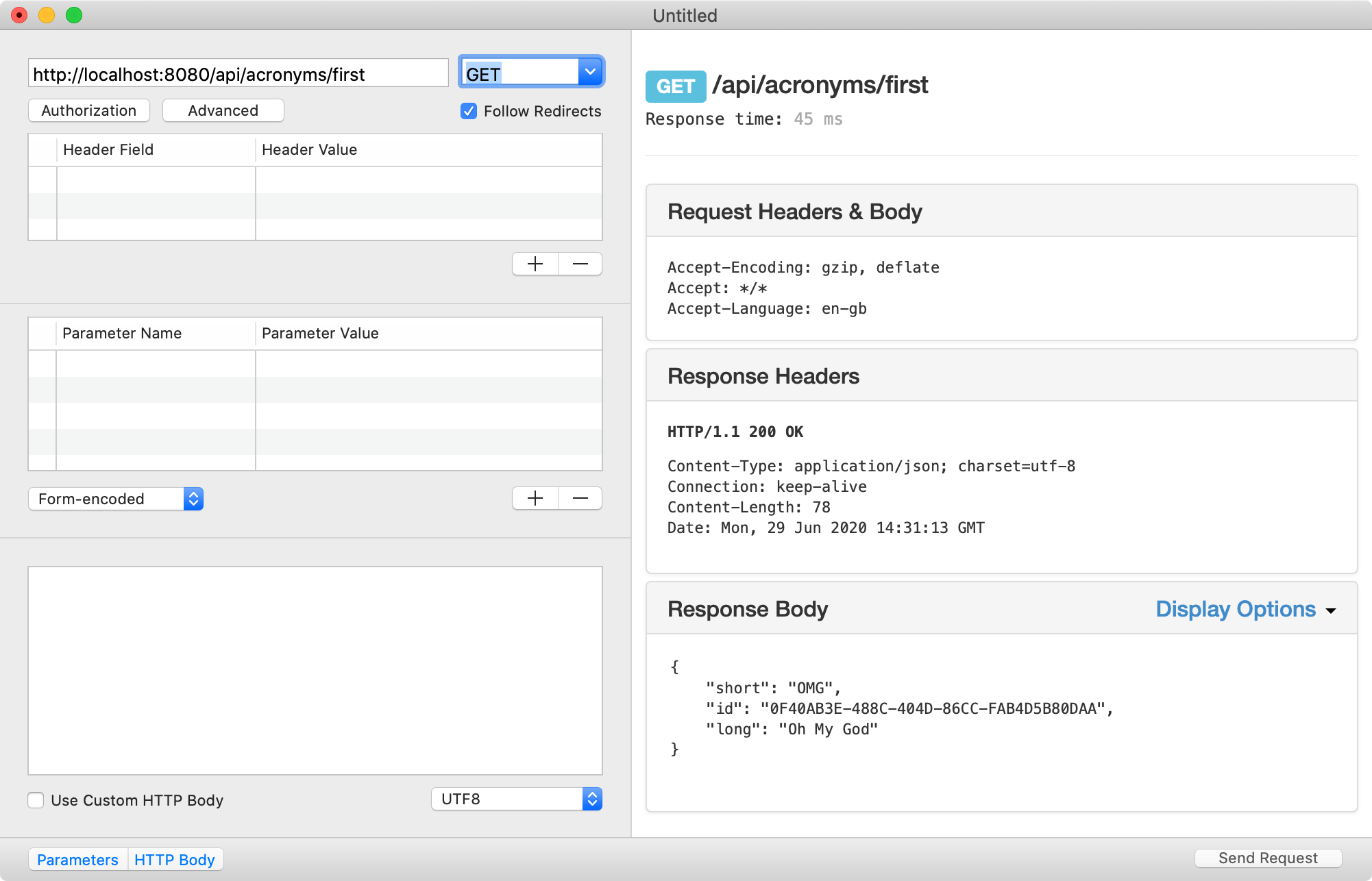Click the blue GET badge in response
Image resolution: width=1372 pixels, height=881 pixels.
coord(676,86)
